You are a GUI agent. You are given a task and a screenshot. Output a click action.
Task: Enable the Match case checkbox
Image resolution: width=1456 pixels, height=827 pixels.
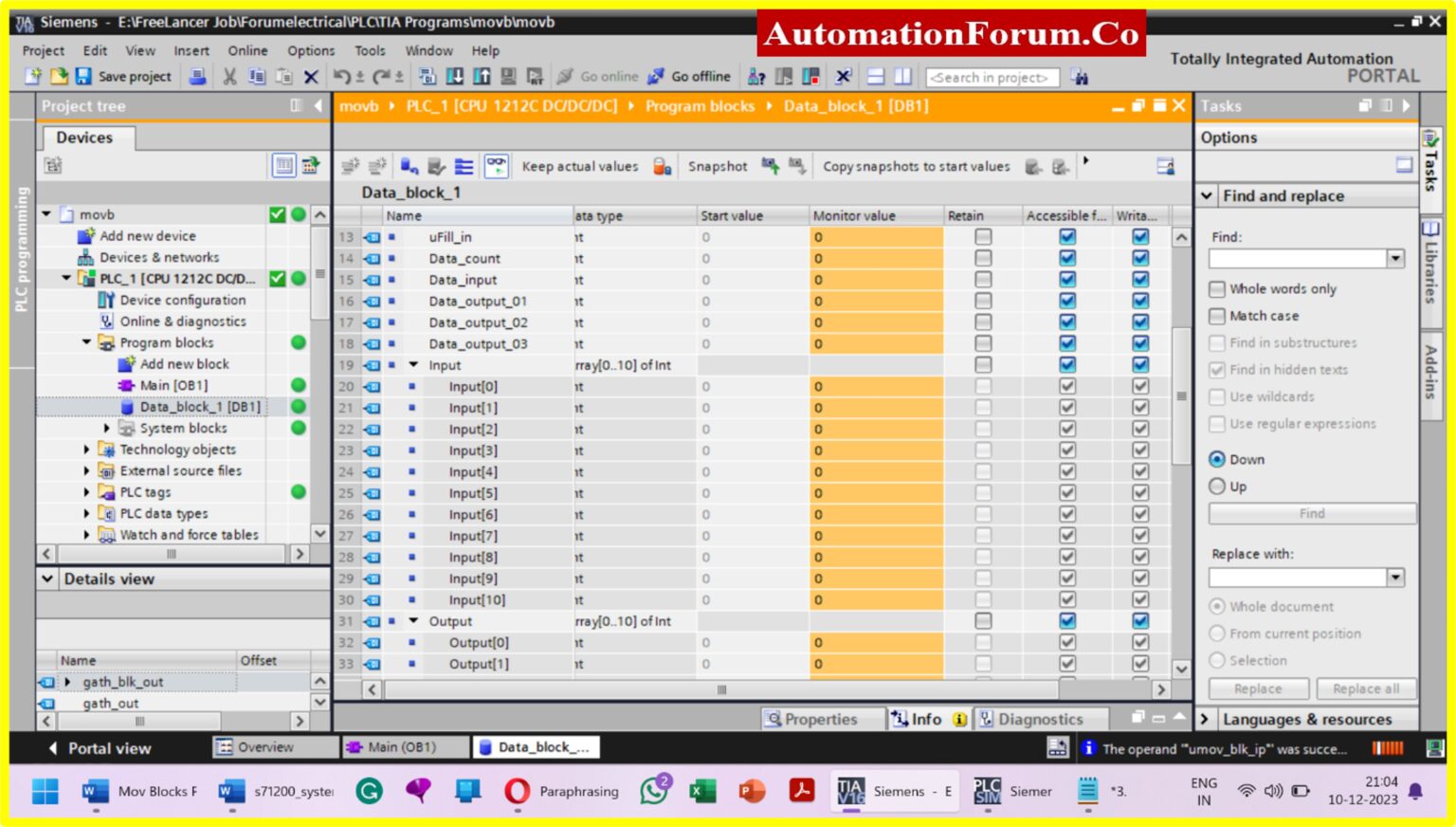[1218, 315]
